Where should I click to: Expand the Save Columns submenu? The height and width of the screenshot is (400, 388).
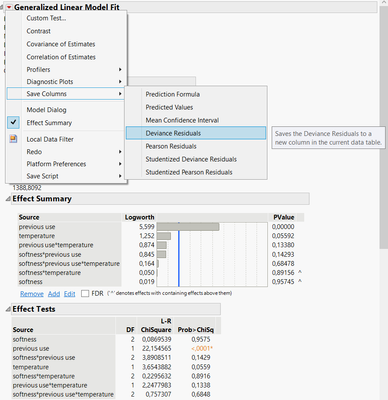[66, 94]
